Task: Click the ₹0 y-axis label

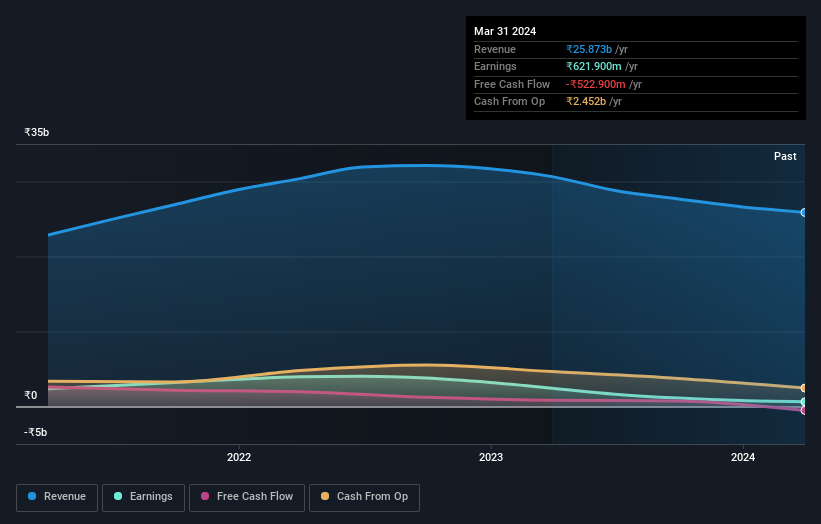Action: click(x=30, y=395)
